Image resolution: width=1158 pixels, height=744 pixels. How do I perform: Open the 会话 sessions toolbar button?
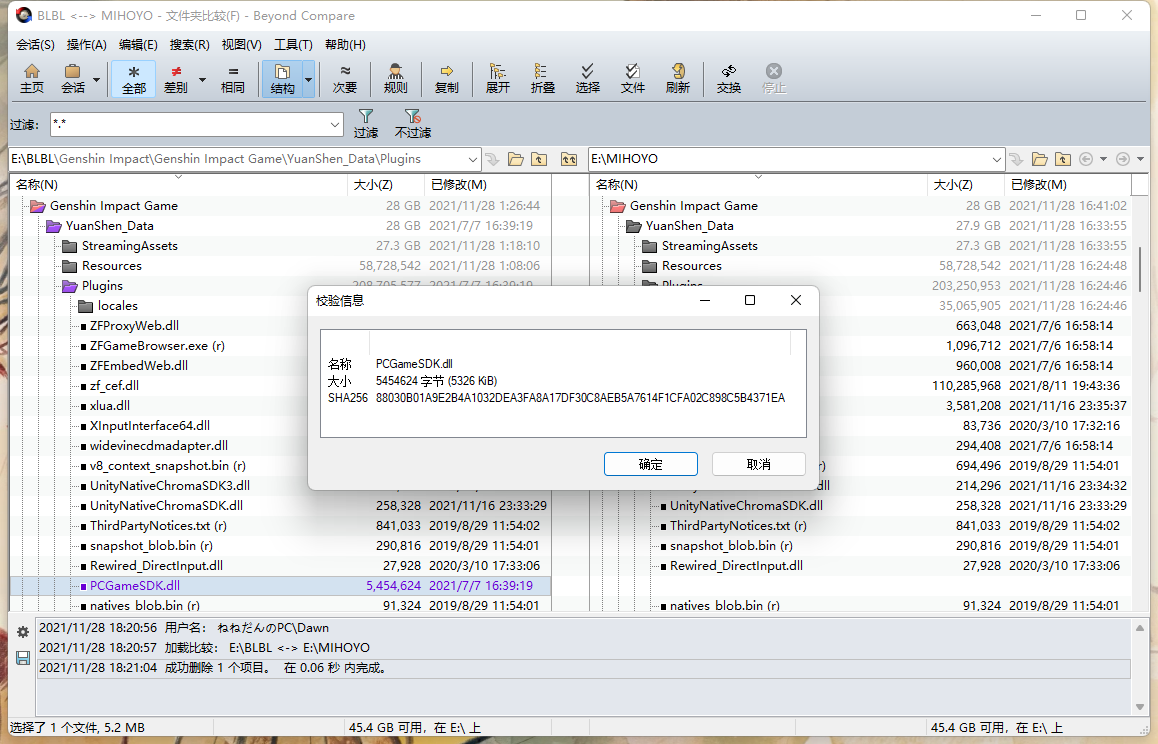(72, 78)
